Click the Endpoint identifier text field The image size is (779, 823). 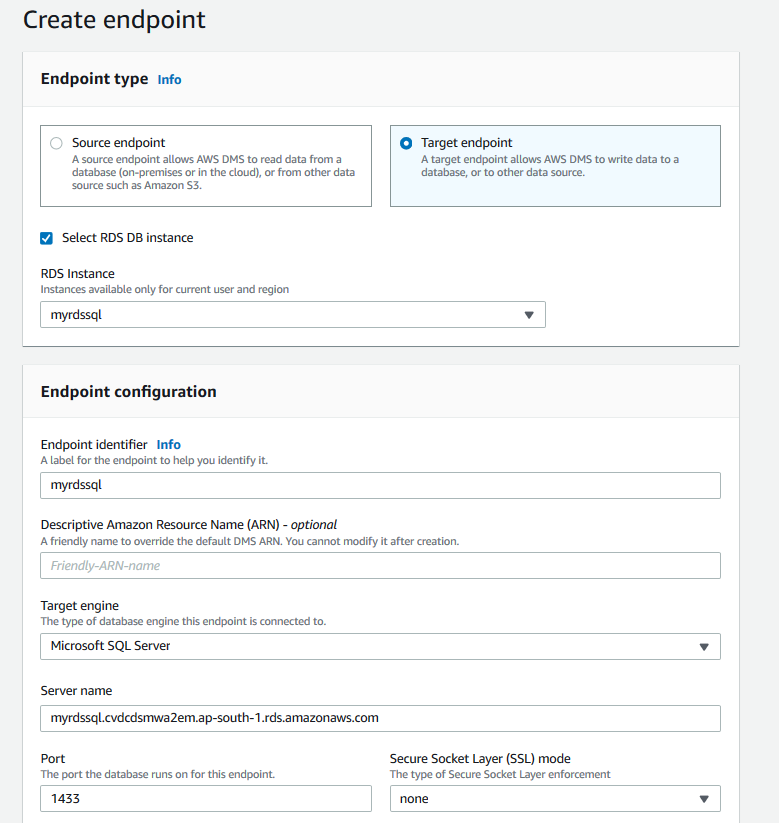(380, 485)
